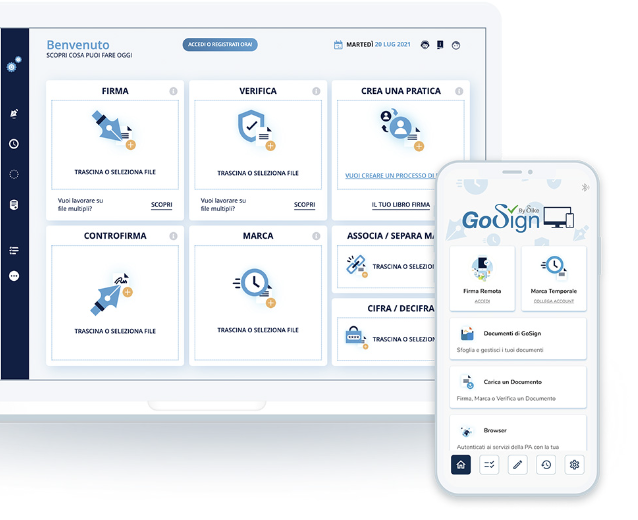The image size is (638, 520).
Task: Select history clock tab in phone bar
Action: coord(546,465)
